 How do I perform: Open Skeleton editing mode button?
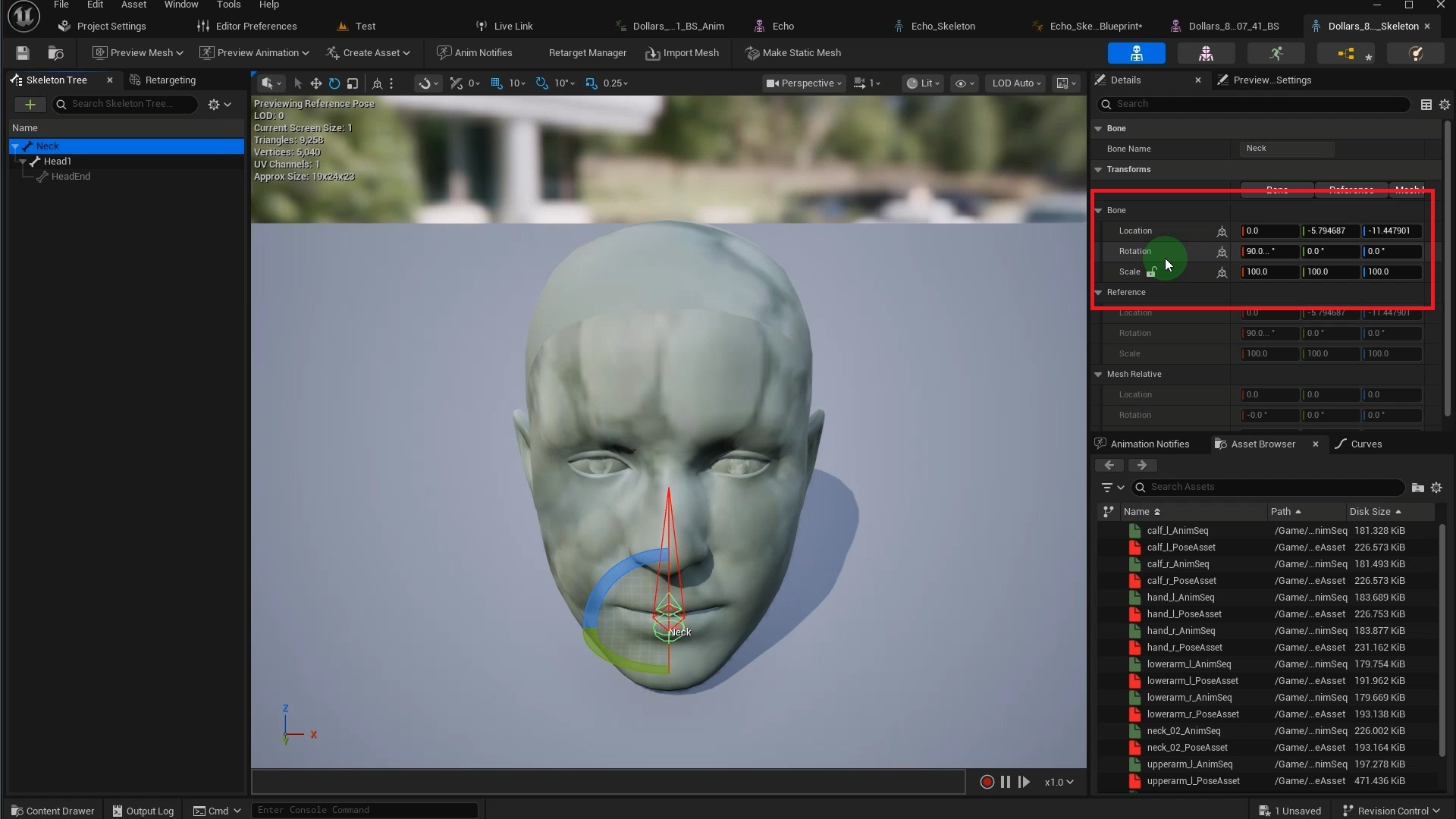1136,53
